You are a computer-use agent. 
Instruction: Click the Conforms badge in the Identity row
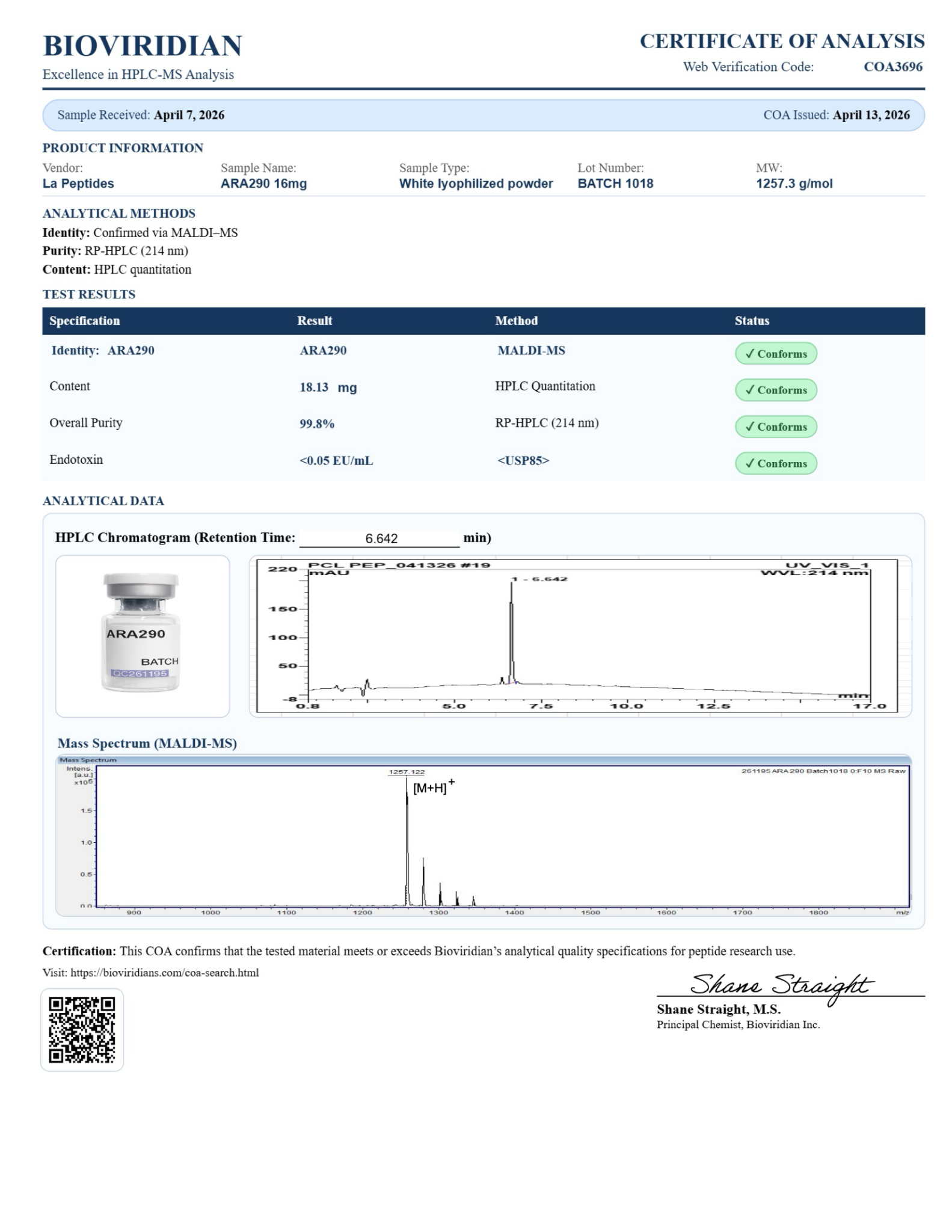[x=776, y=354]
